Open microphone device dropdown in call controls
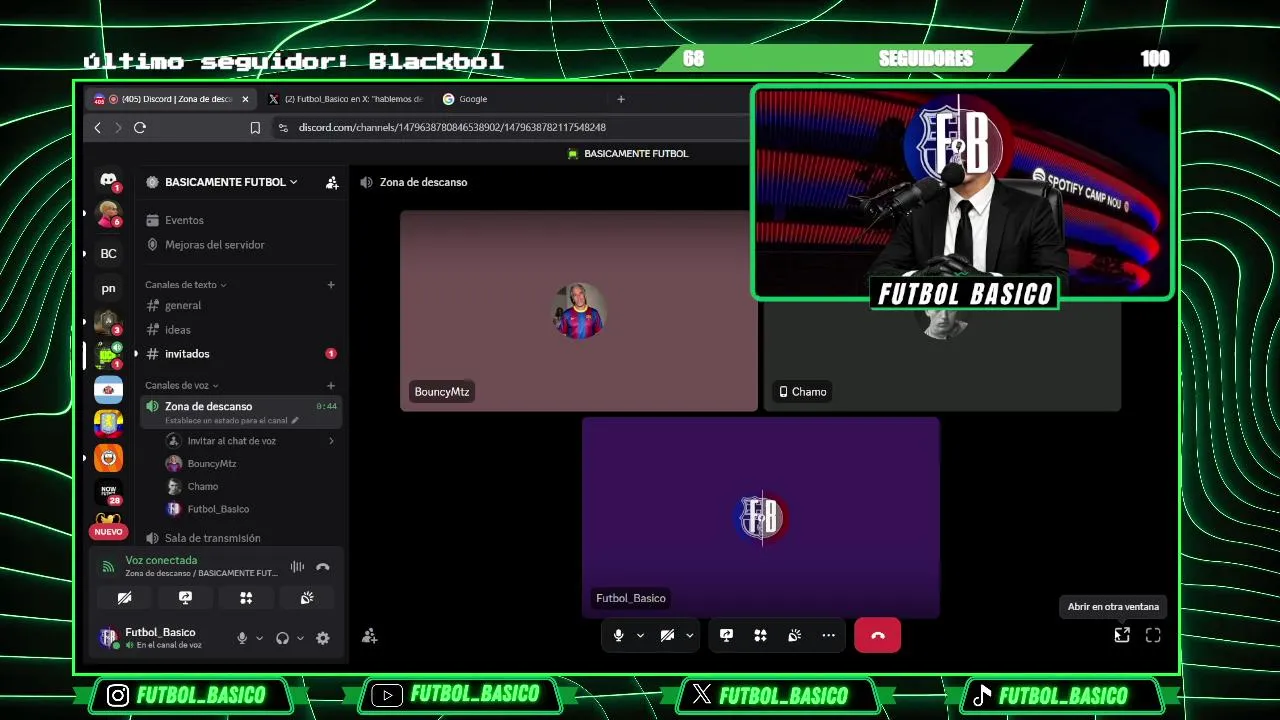1280x720 pixels. [x=640, y=635]
